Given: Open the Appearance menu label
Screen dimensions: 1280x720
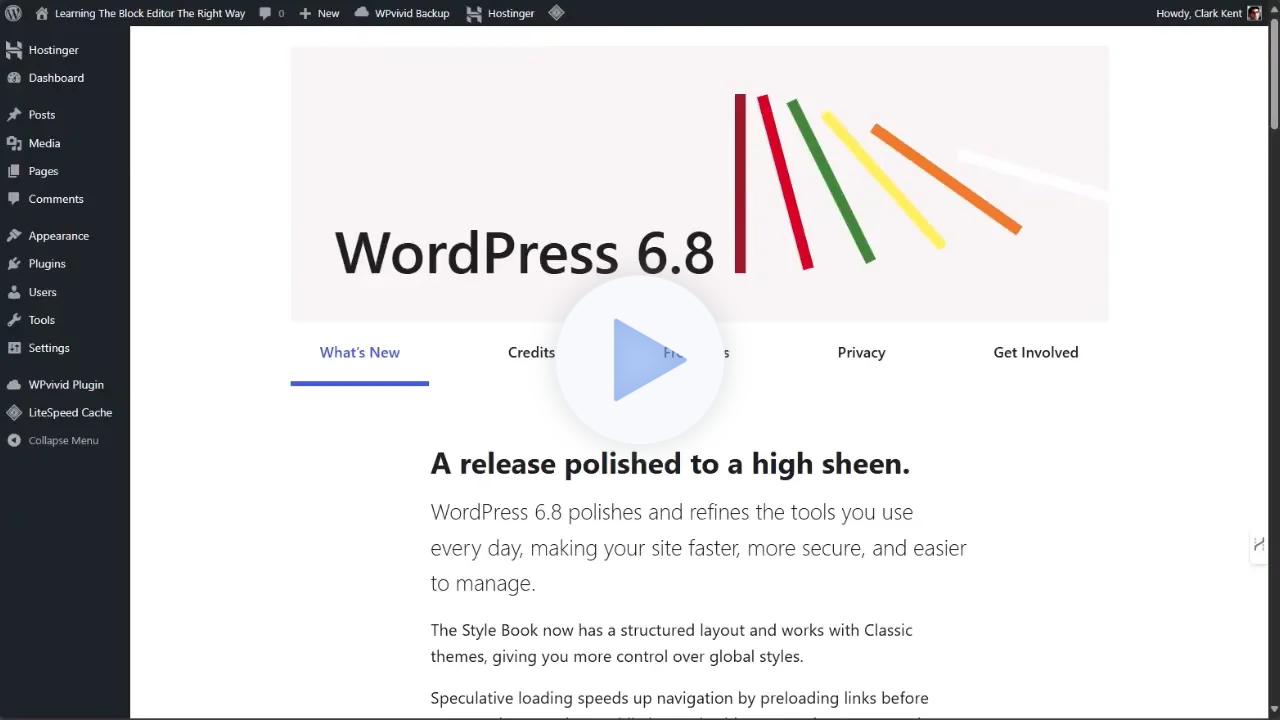Looking at the screenshot, I should [x=59, y=236].
